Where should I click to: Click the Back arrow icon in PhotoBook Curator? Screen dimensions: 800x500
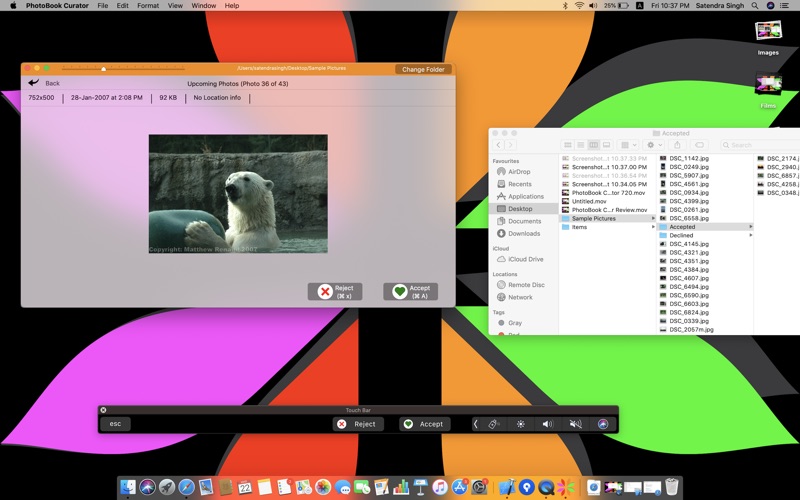coord(34,83)
